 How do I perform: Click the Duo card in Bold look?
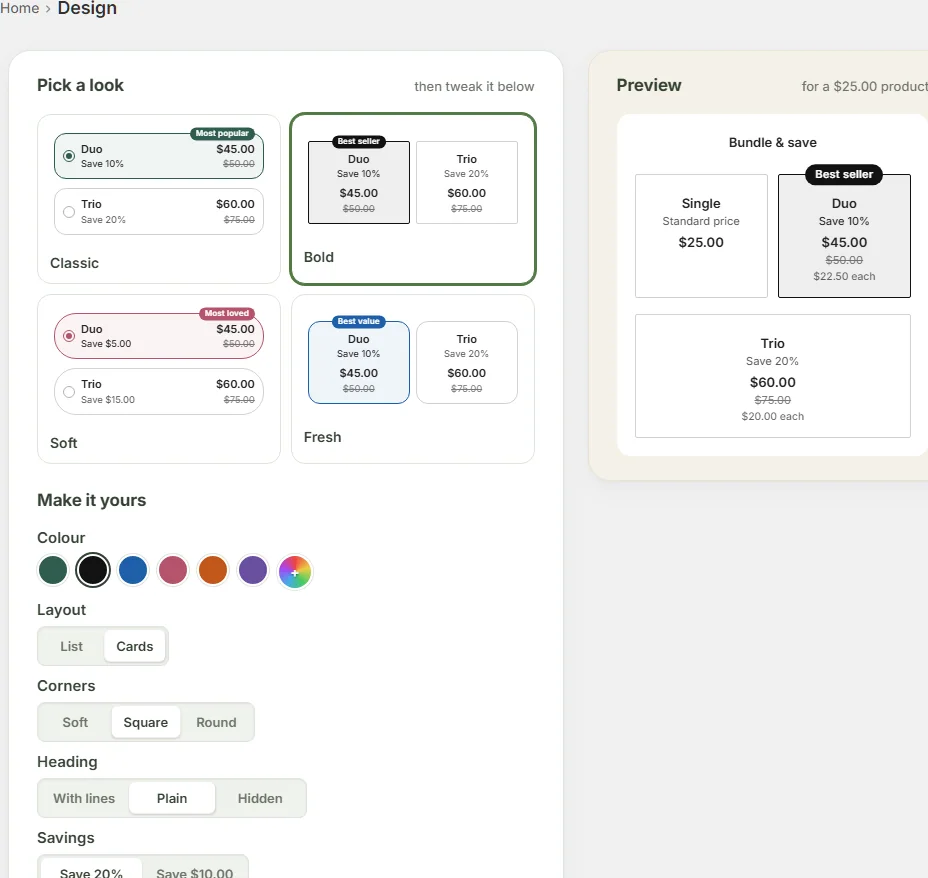point(359,182)
